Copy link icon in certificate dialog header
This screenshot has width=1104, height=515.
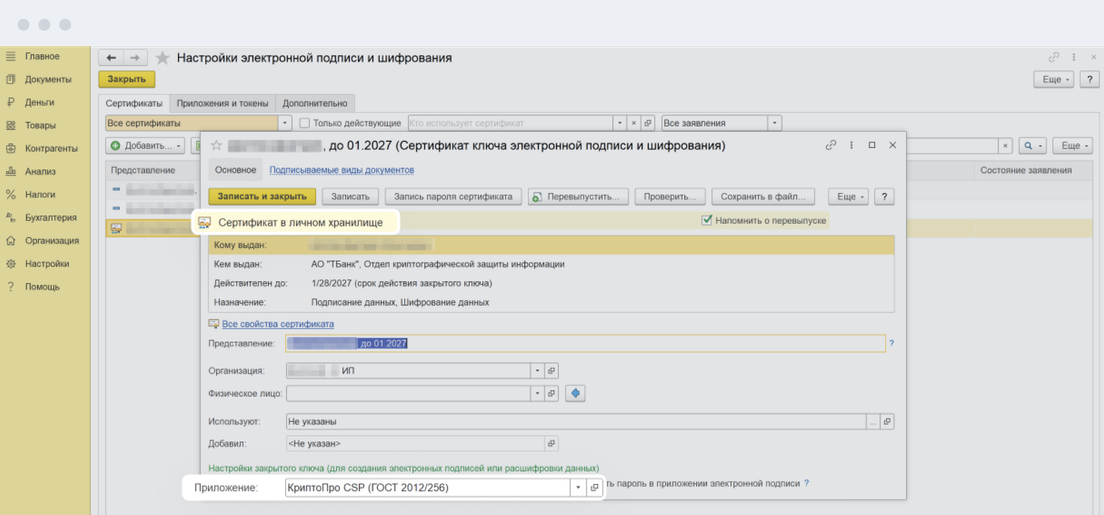tap(830, 145)
